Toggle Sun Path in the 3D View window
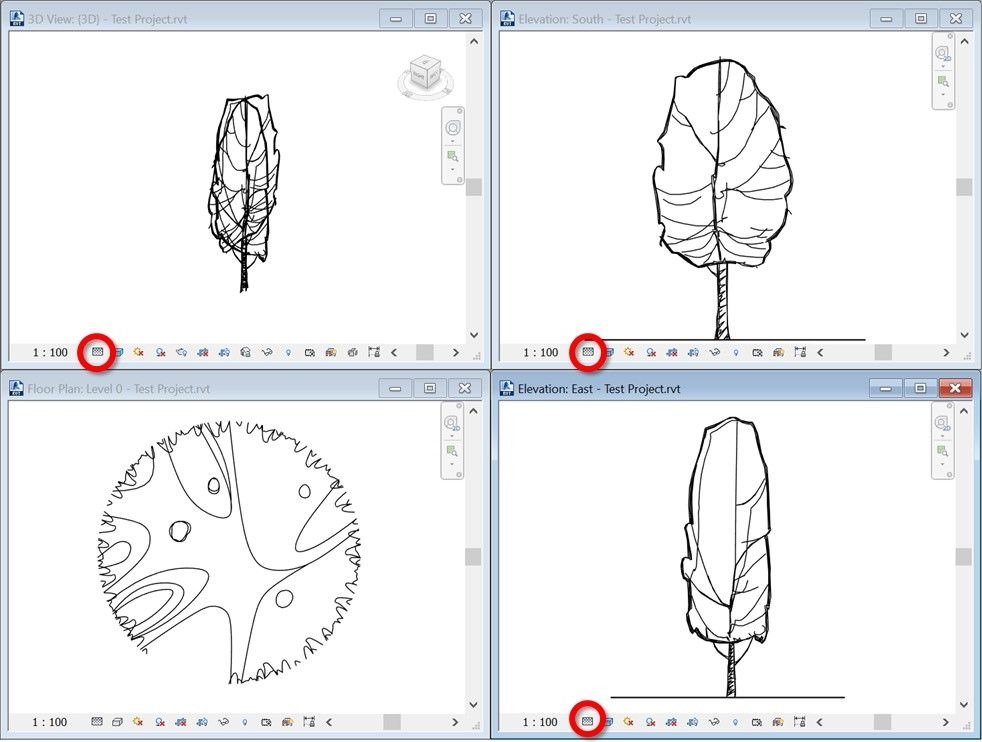Image resolution: width=982 pixels, height=742 pixels. click(138, 352)
